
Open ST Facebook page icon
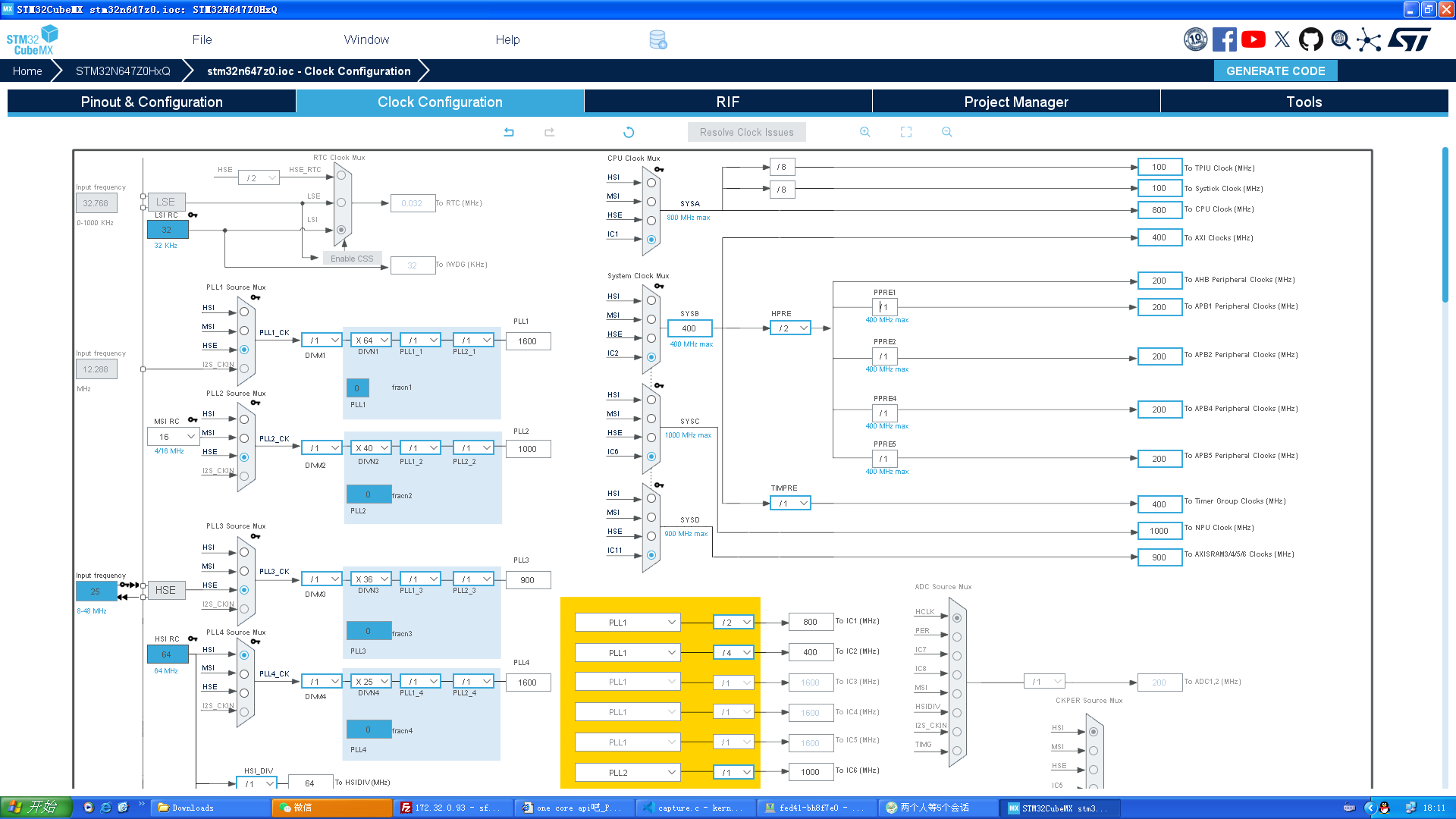click(1225, 39)
